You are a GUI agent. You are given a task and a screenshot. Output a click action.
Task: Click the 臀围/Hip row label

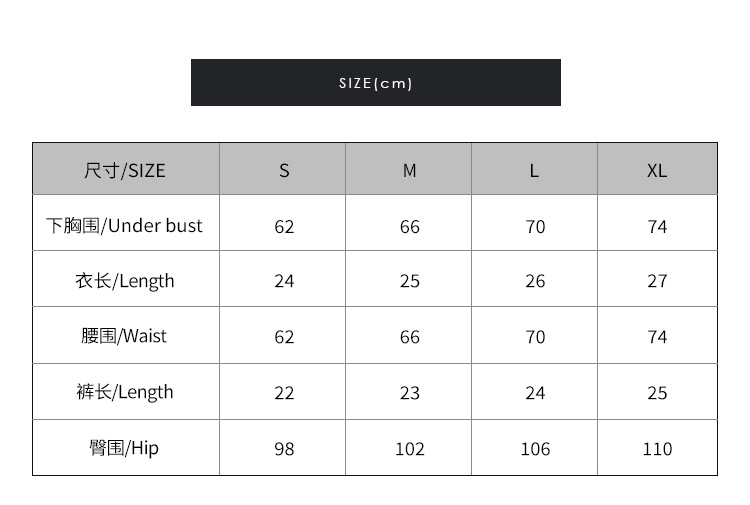tap(125, 448)
